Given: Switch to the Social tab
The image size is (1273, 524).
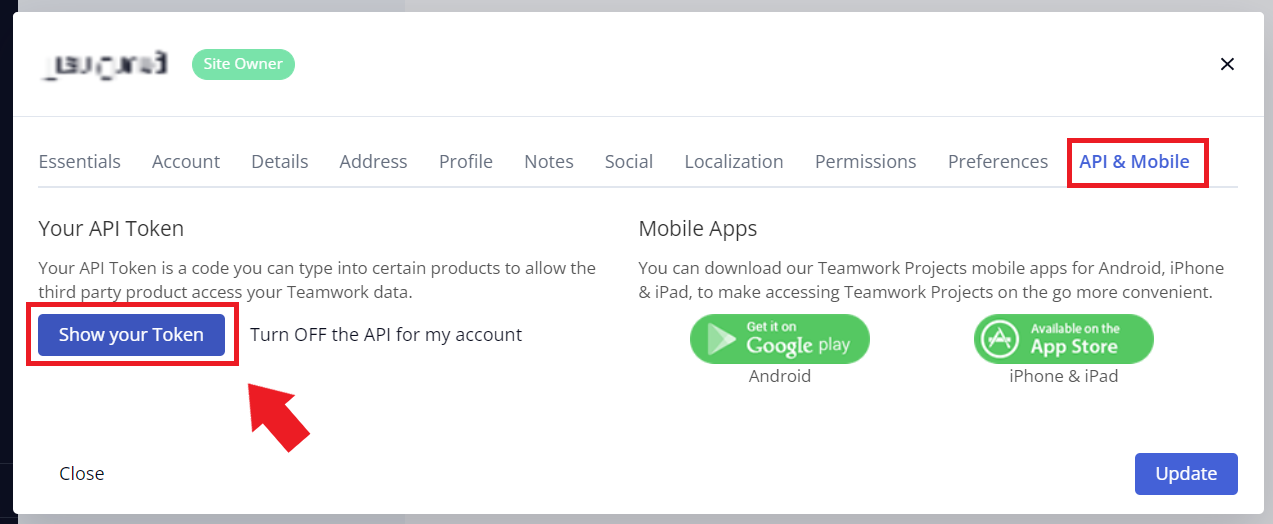Looking at the screenshot, I should click(x=629, y=162).
